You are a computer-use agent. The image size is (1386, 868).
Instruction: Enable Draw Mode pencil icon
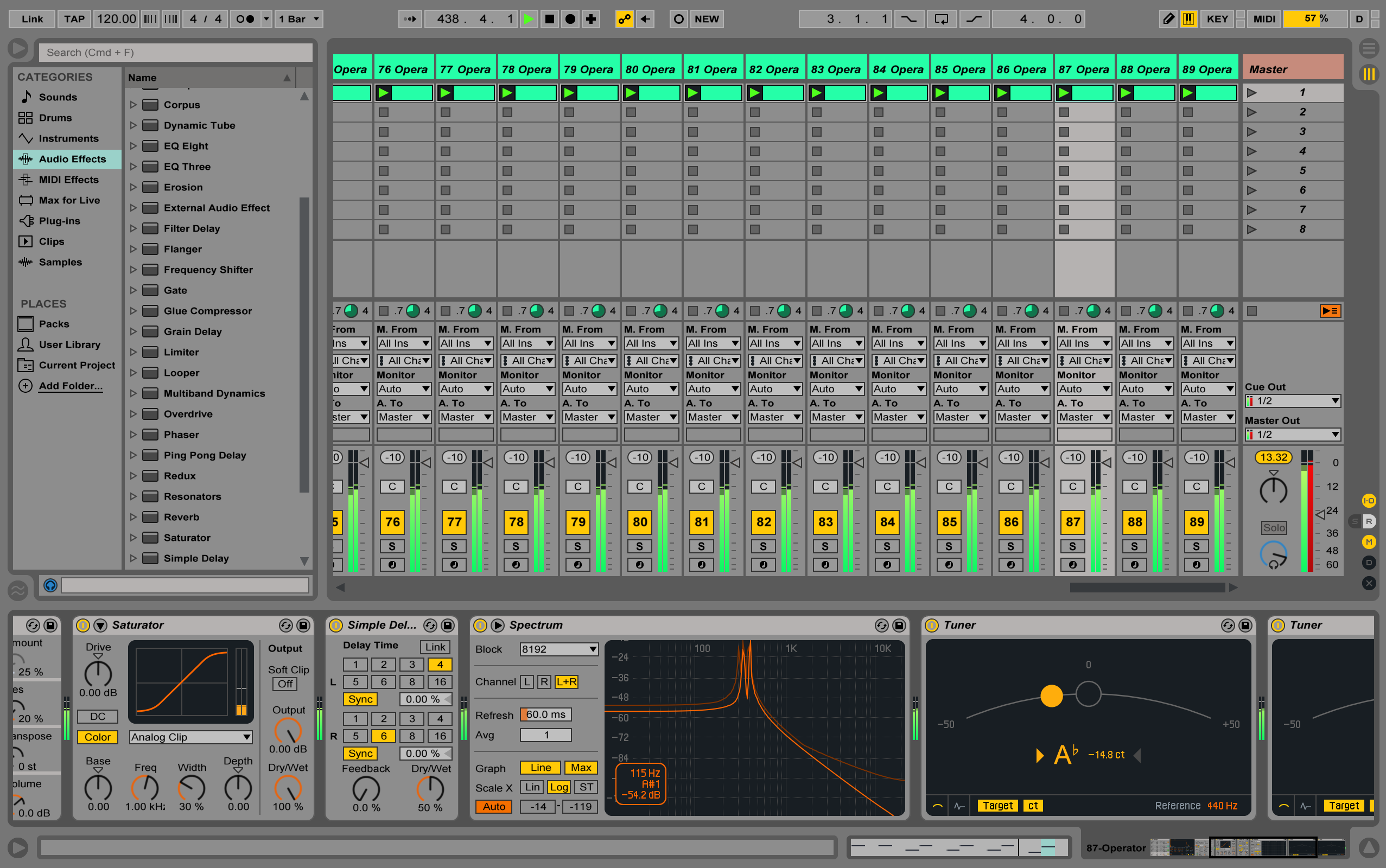point(1167,19)
